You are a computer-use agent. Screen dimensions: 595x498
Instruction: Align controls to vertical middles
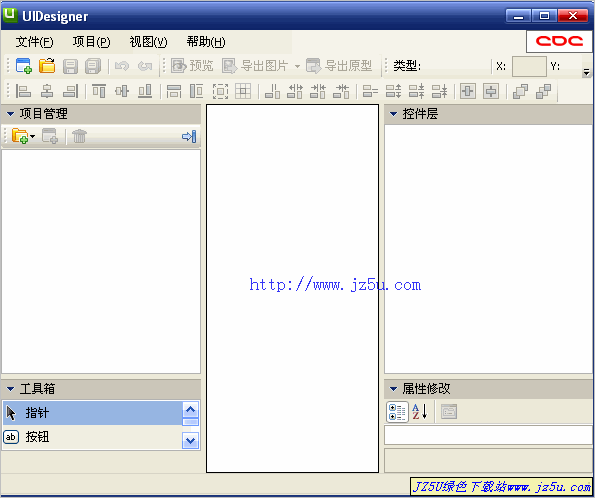[122, 91]
